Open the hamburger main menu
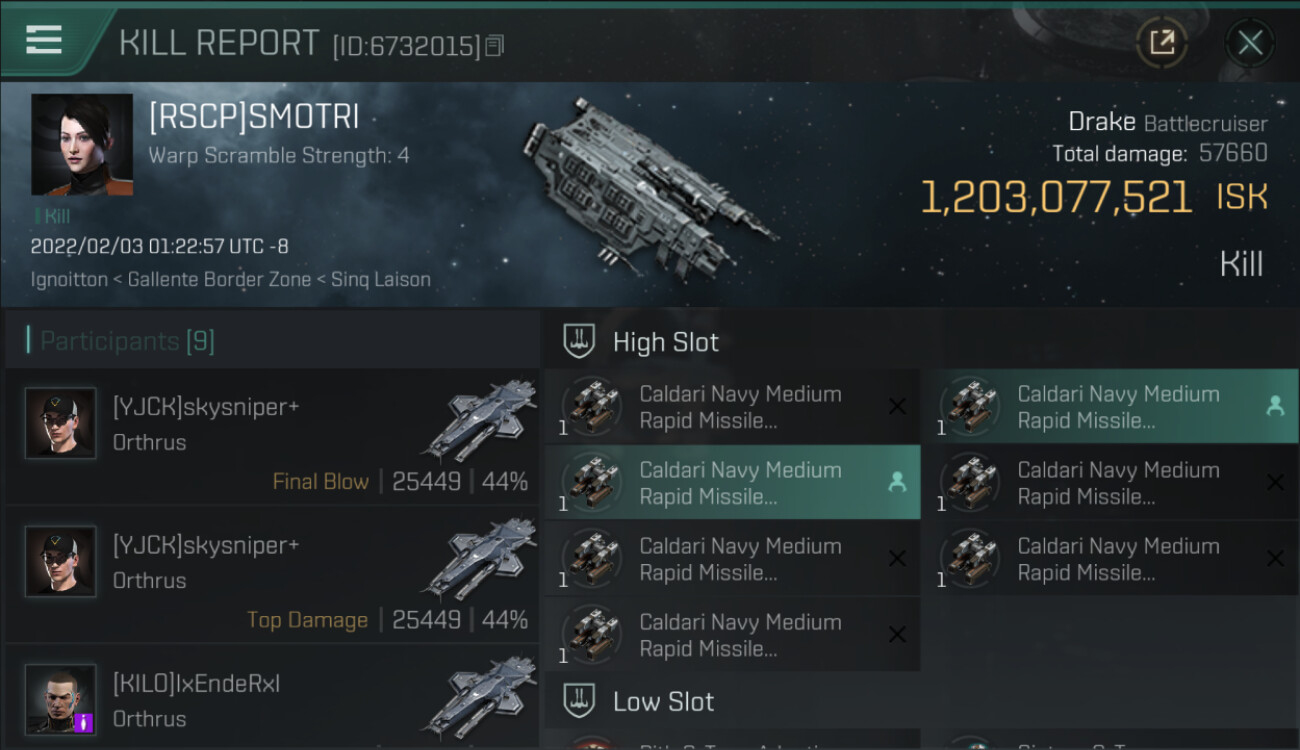 point(44,40)
